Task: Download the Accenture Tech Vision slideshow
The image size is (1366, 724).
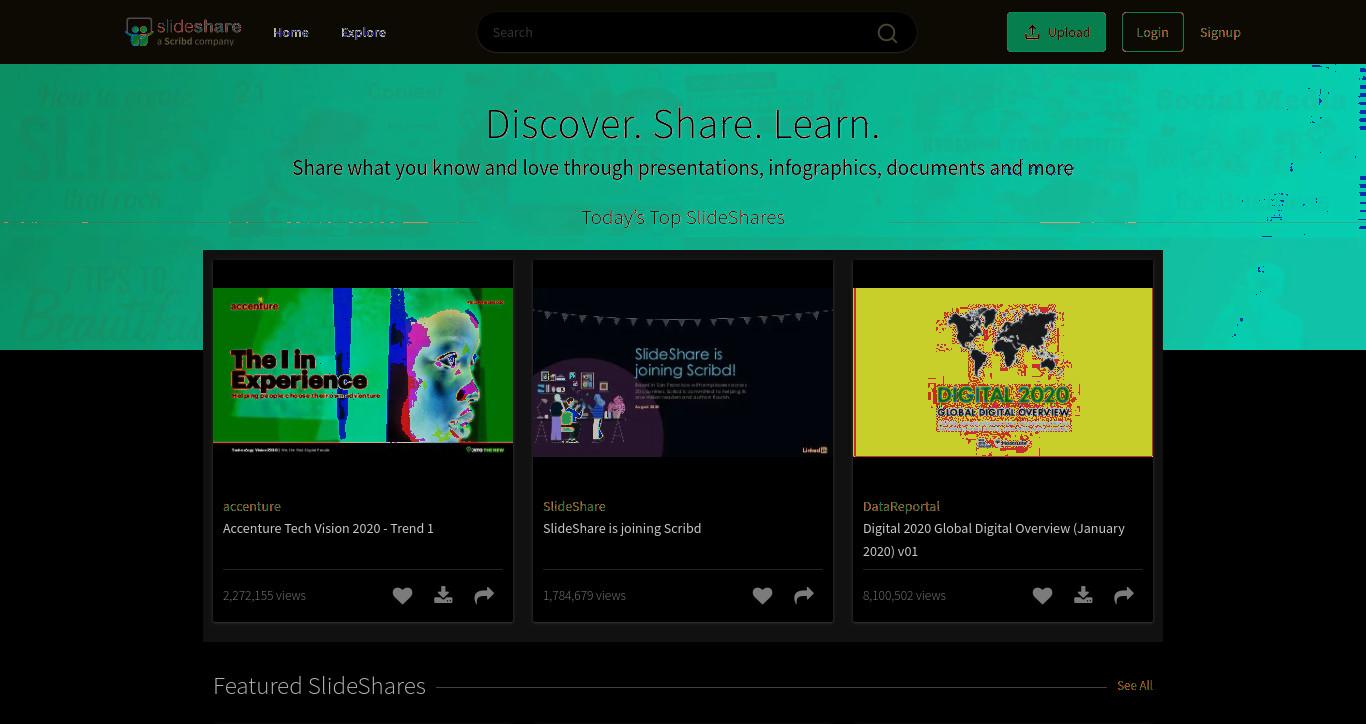Action: point(443,595)
